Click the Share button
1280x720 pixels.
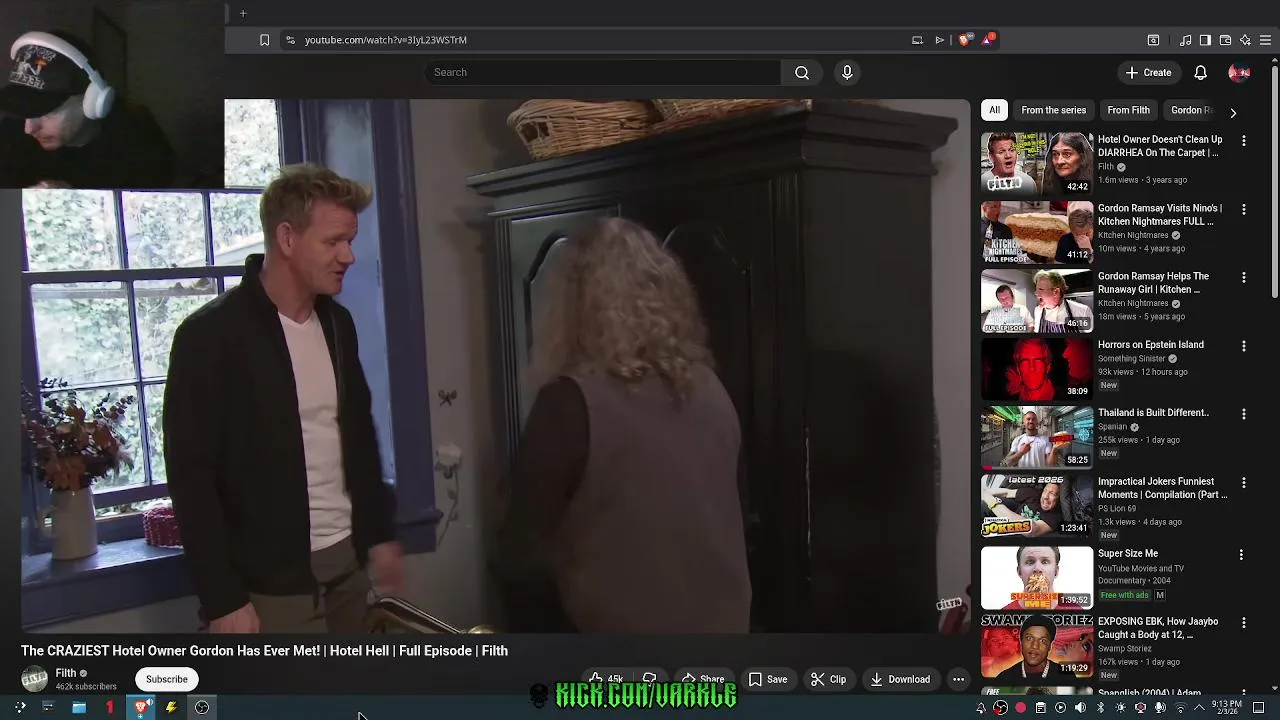click(703, 679)
